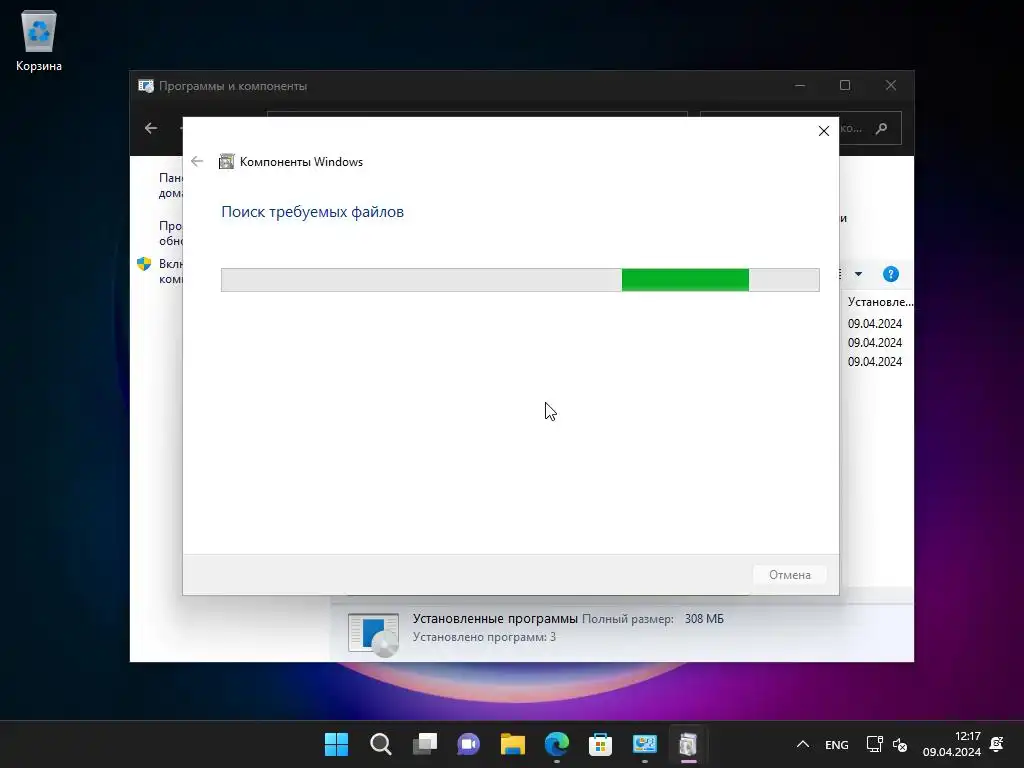
Task: Open Microsoft Store from the taskbar
Action: (x=600, y=744)
